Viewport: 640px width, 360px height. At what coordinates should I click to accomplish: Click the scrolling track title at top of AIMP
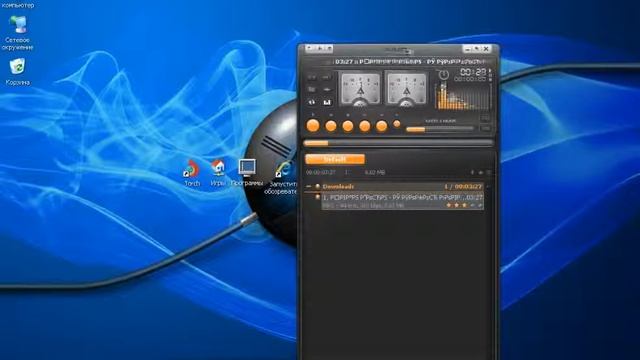[410, 62]
